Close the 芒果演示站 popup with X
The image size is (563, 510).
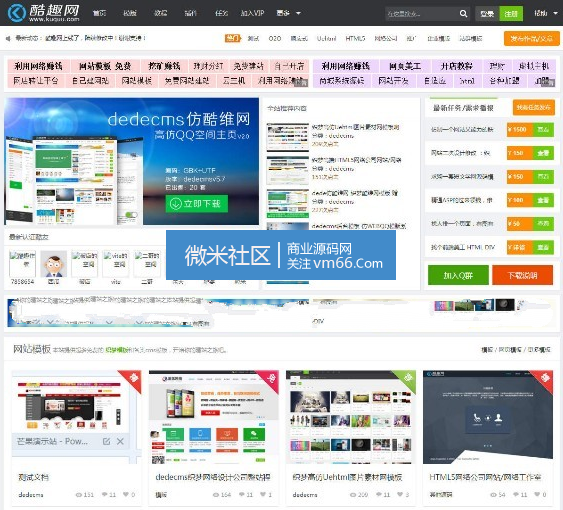(120, 441)
